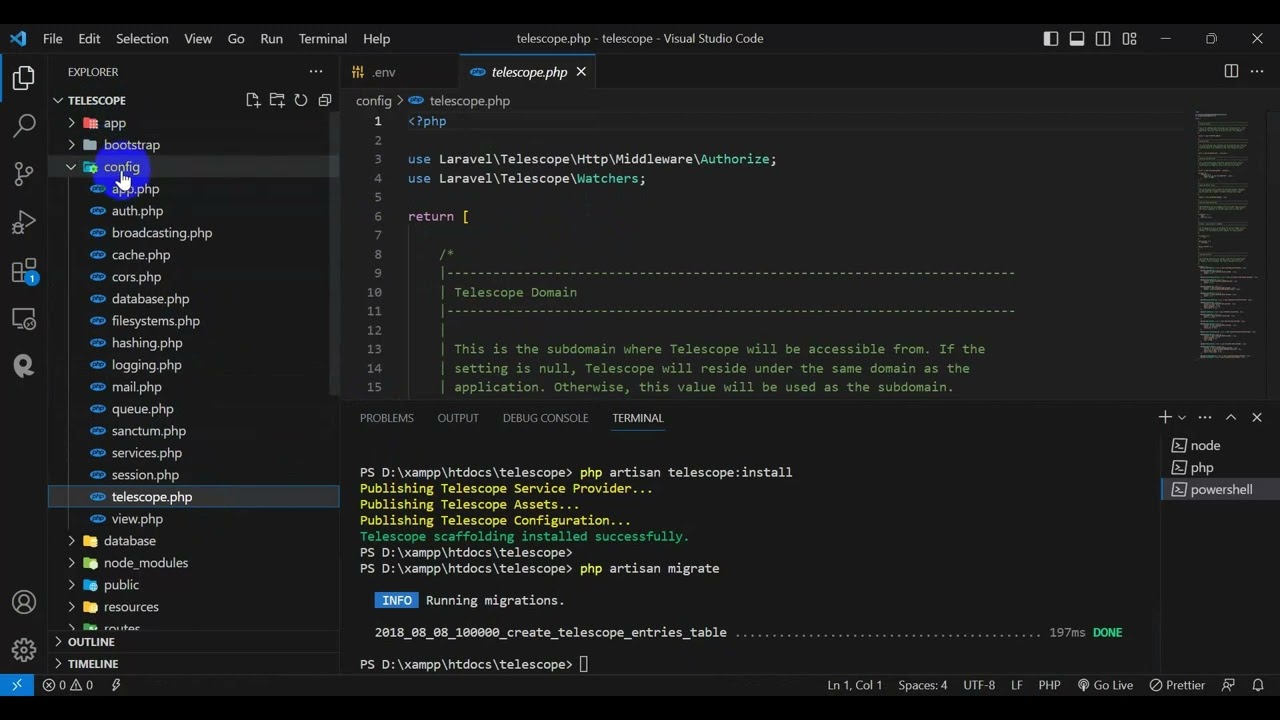The width and height of the screenshot is (1280, 720).
Task: Click the feedback icon in status bar
Action: pyautogui.click(x=1228, y=685)
